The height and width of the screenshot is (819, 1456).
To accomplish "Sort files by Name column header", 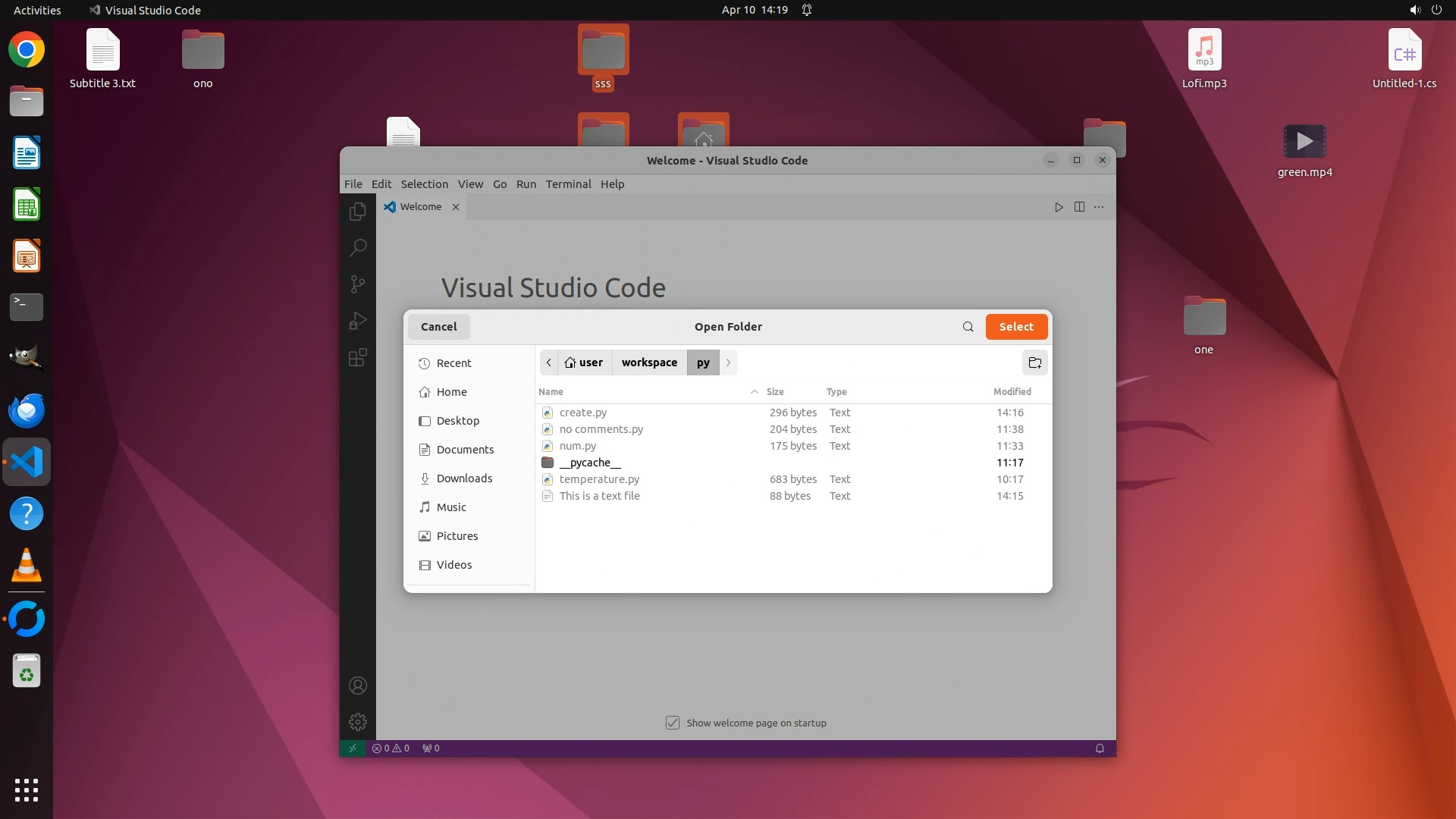I will click(551, 392).
